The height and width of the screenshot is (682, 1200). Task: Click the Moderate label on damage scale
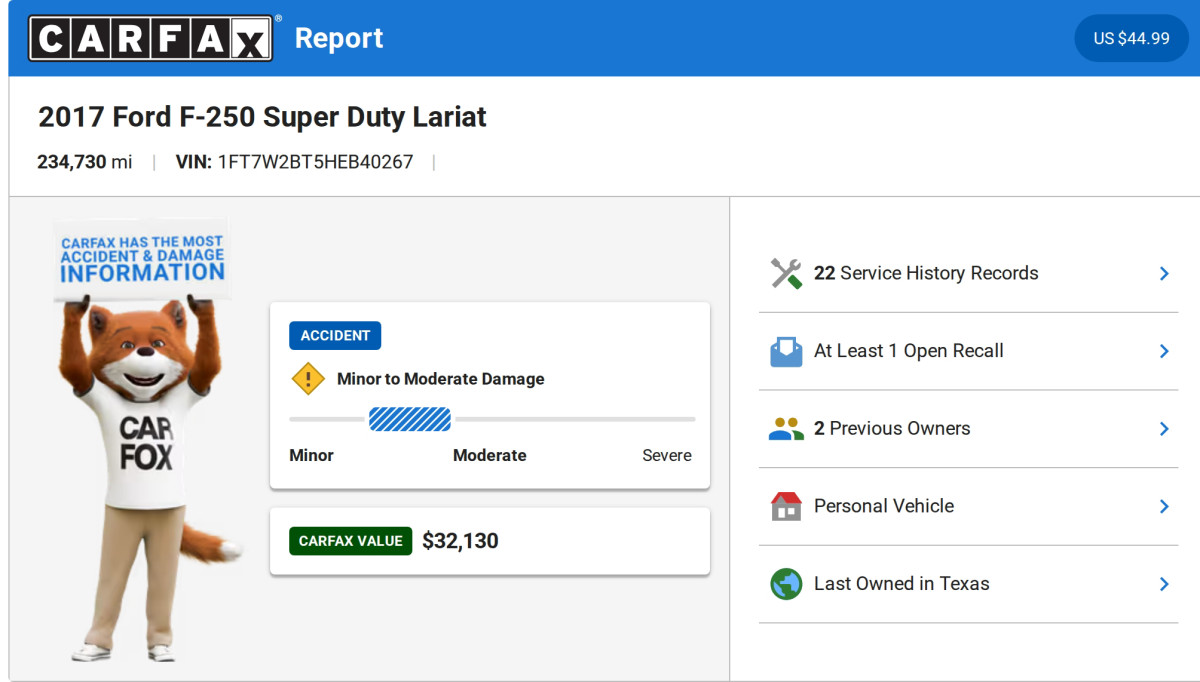tap(490, 455)
